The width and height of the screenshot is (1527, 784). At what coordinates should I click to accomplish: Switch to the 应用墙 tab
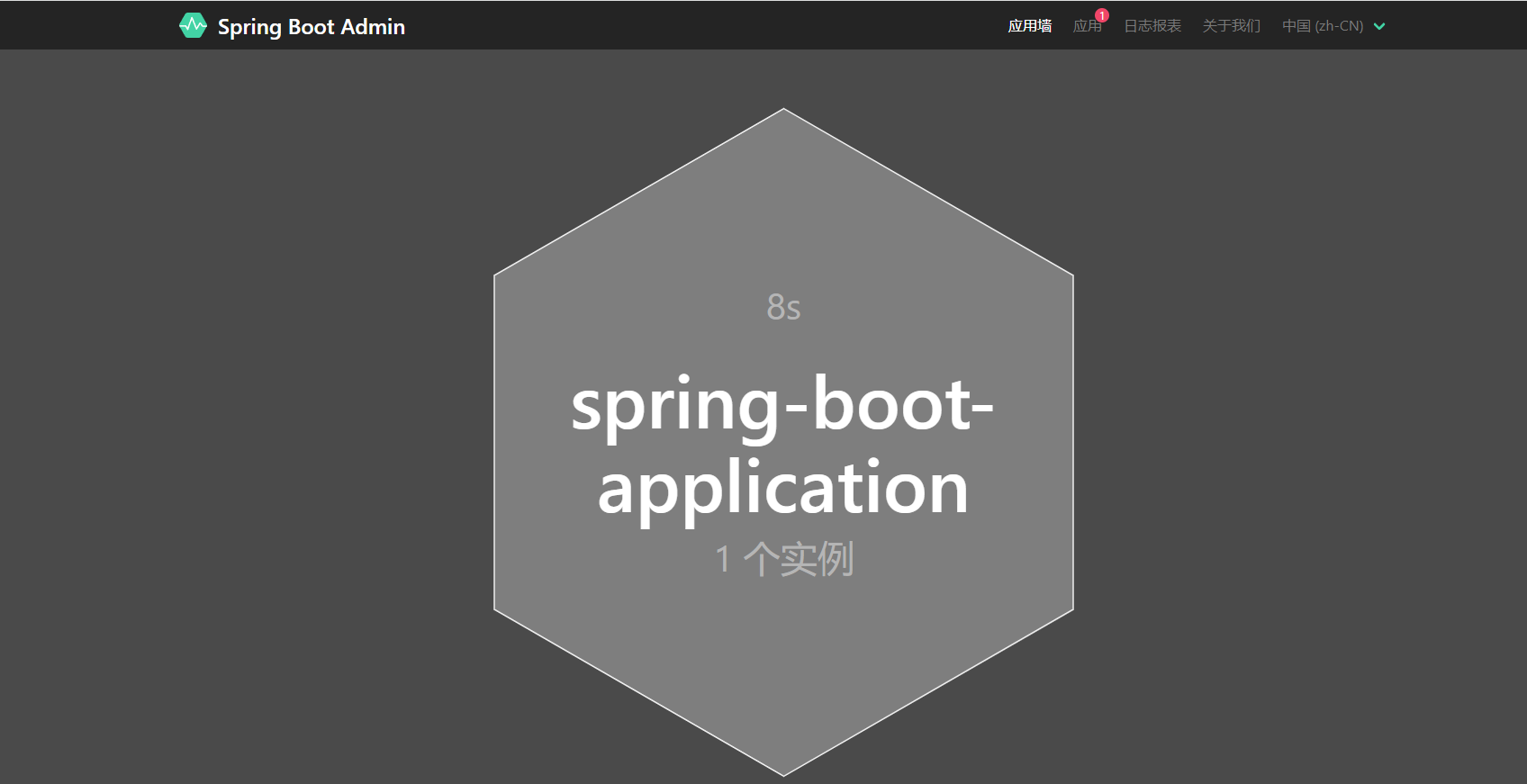coord(1030,26)
